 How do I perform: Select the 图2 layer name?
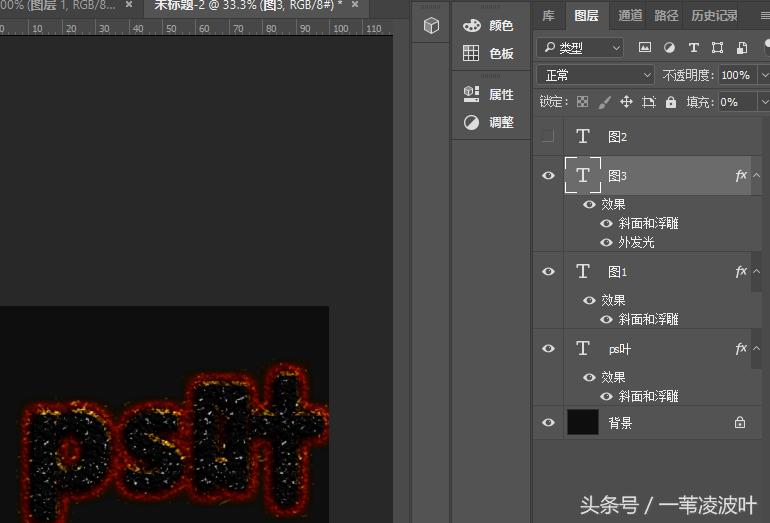[617, 137]
